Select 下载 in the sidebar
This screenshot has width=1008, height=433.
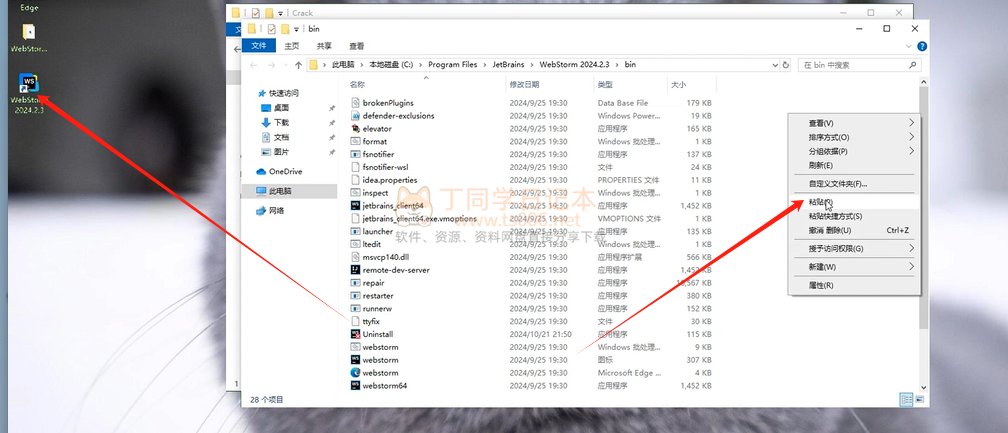pyautogui.click(x=282, y=122)
